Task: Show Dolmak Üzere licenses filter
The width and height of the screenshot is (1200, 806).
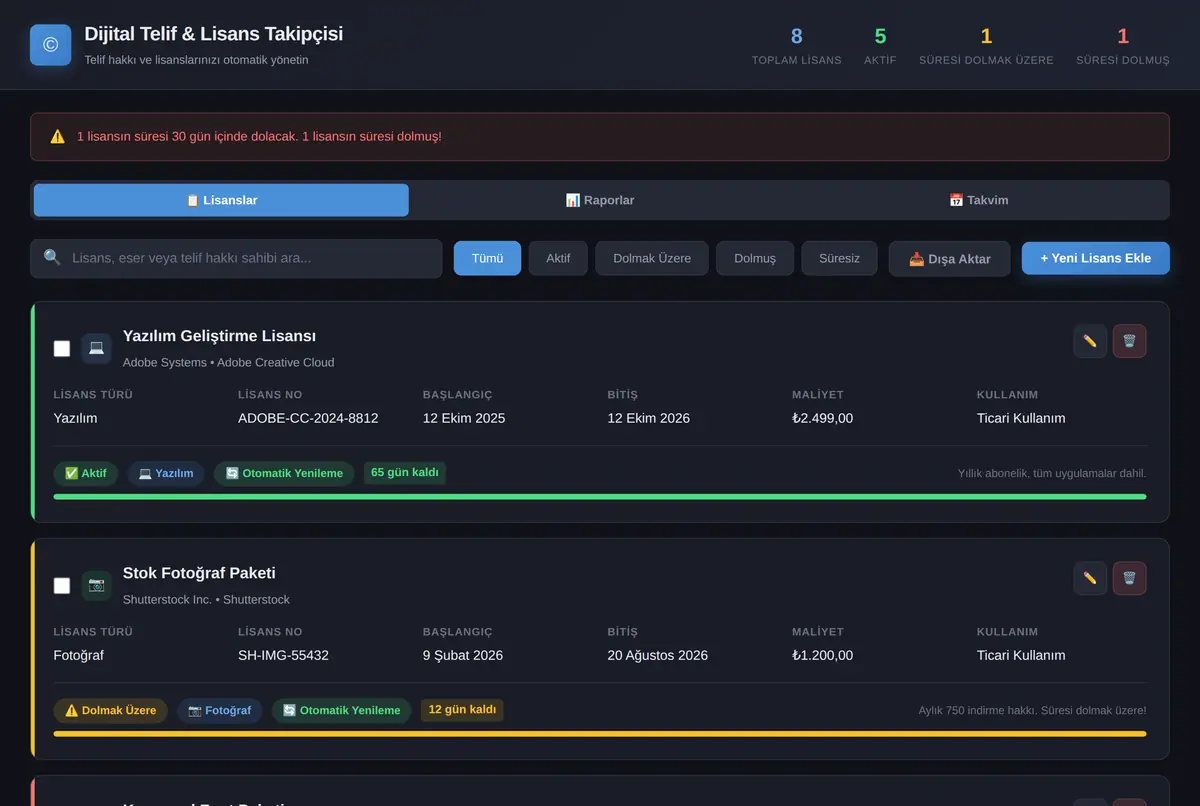Action: pos(652,258)
